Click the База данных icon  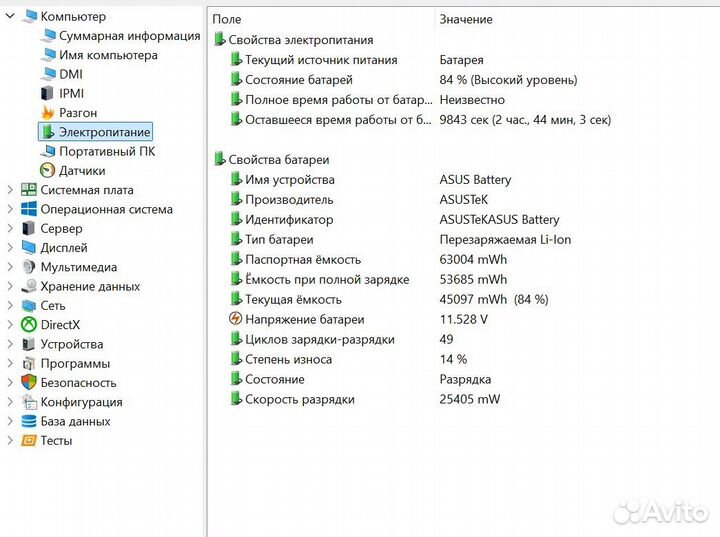click(x=29, y=421)
